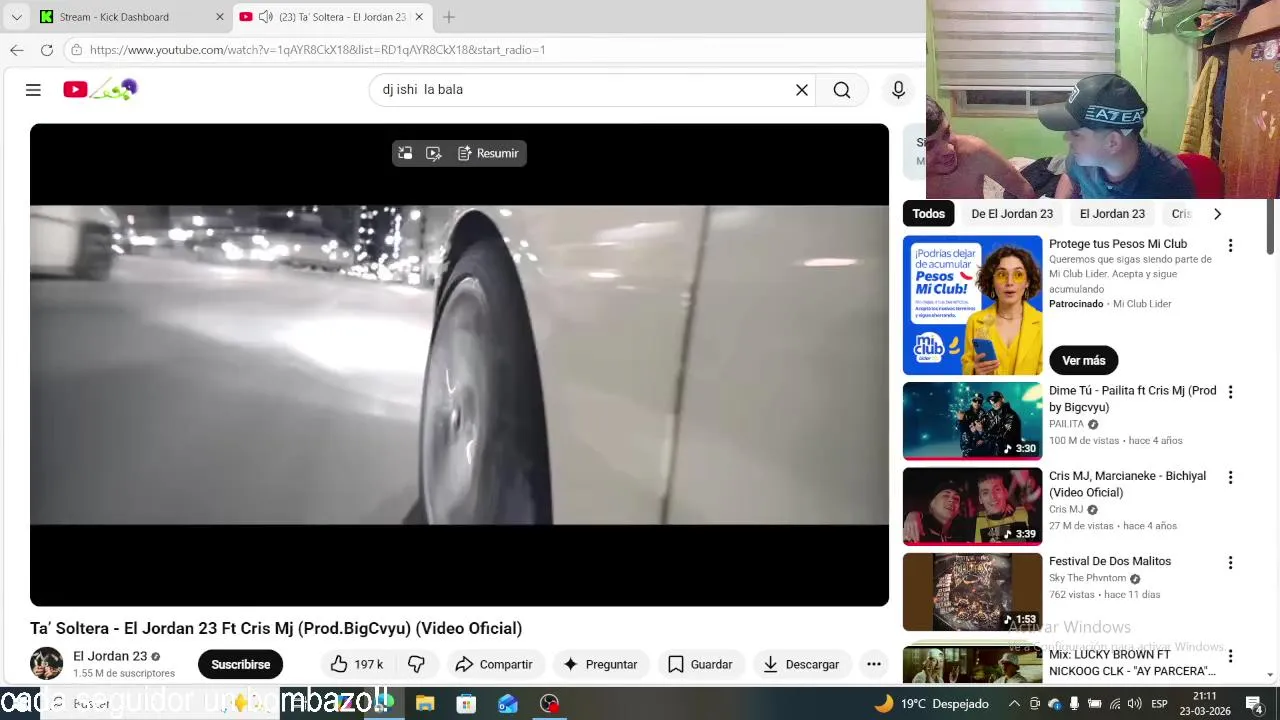Open PAILITA channel name
Viewport: 1280px width, 720px height.
coord(1066,424)
